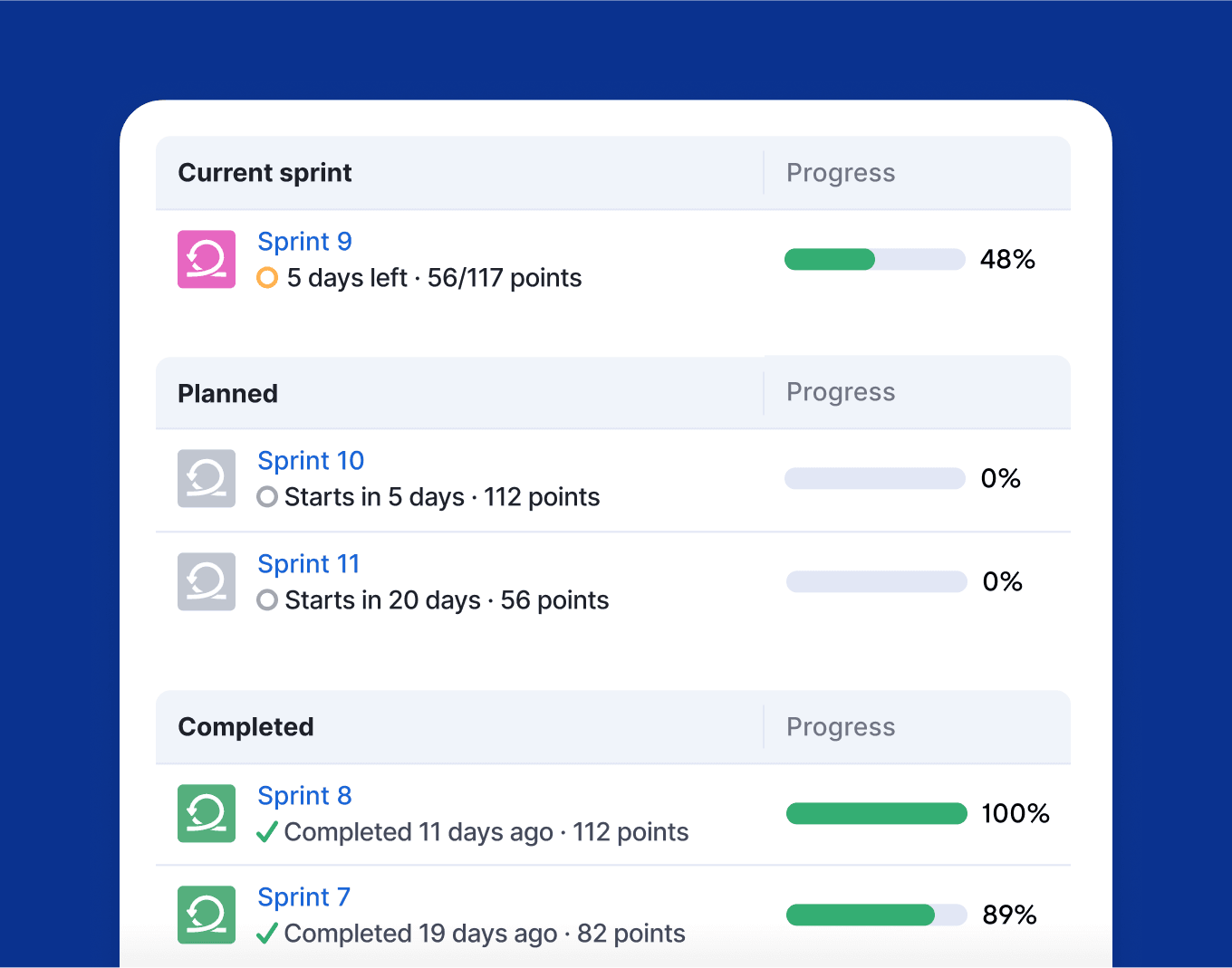Select the Progress header in Completed section
The width and height of the screenshot is (1232, 968).
(841, 726)
